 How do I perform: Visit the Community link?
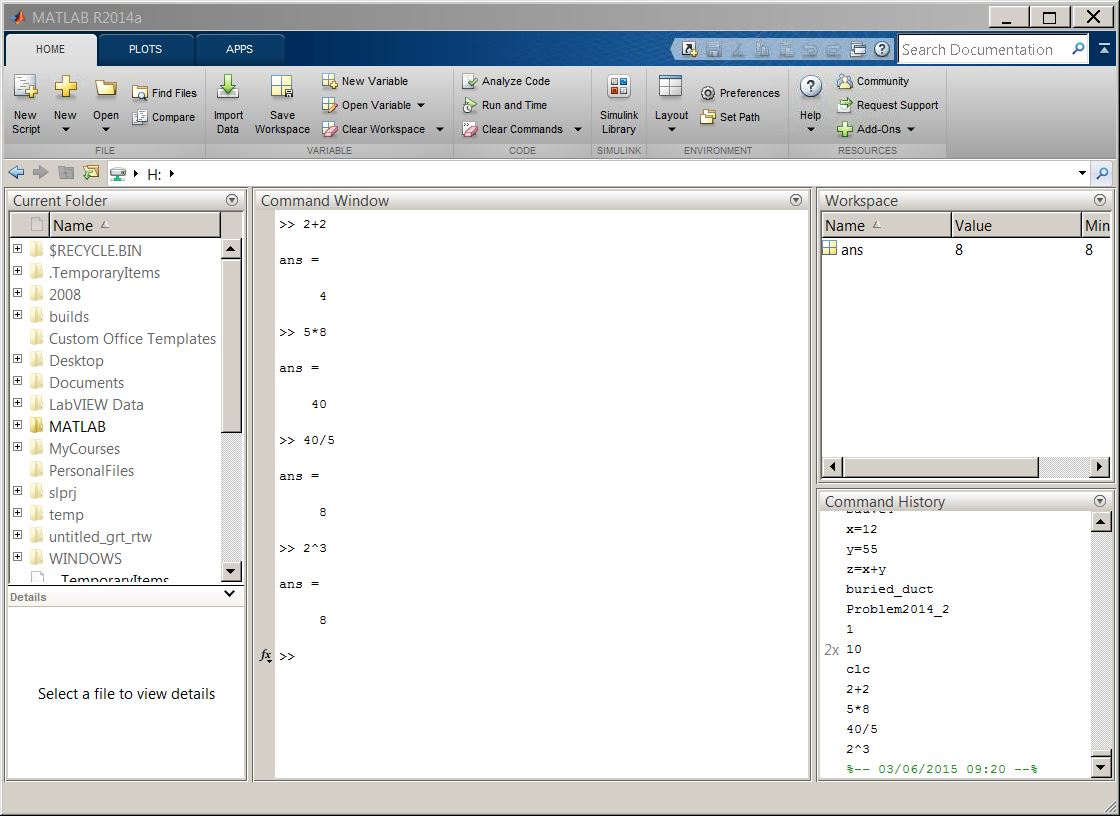[x=873, y=81]
